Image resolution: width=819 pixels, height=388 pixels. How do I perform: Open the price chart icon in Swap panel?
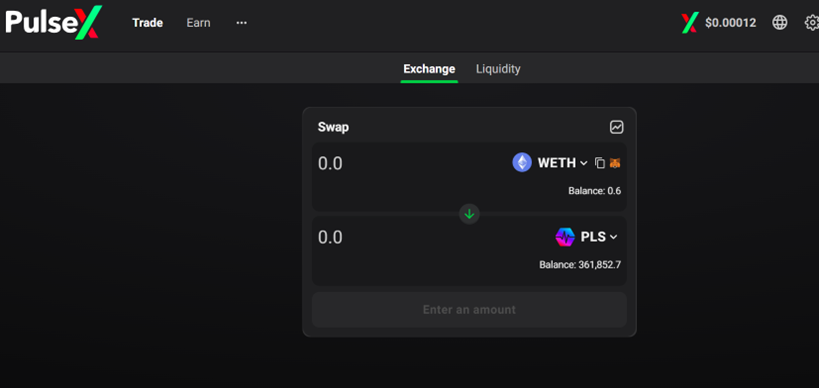pyautogui.click(x=616, y=127)
